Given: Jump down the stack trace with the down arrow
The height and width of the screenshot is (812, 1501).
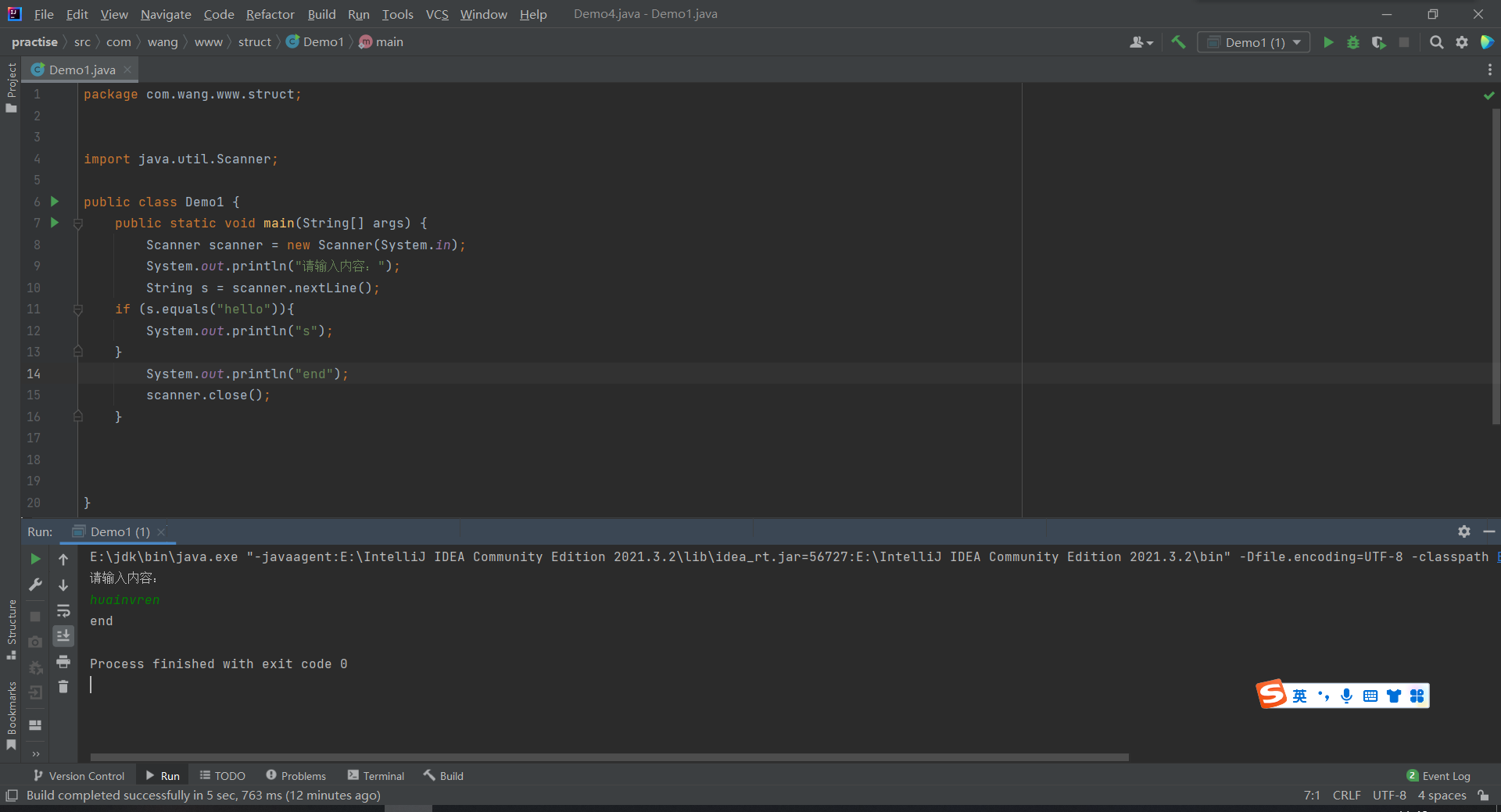Looking at the screenshot, I should tap(63, 585).
